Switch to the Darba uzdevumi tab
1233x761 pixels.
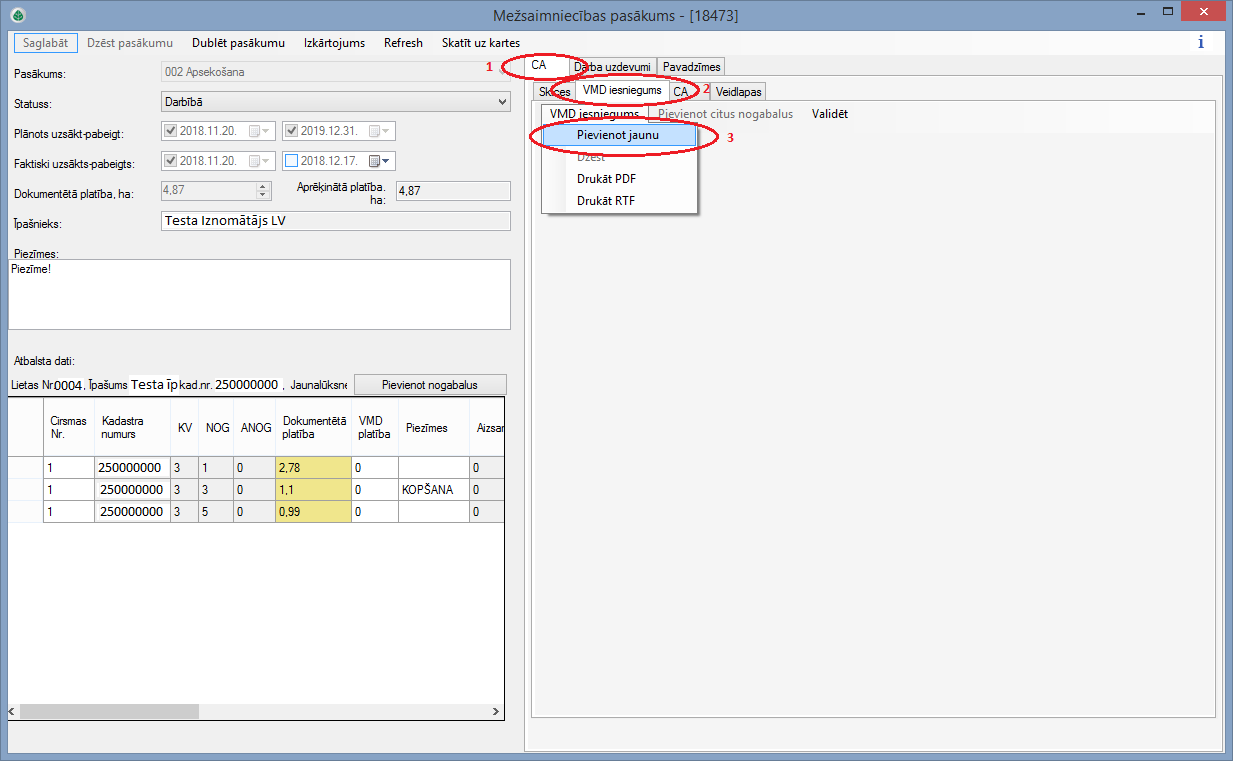pos(612,67)
